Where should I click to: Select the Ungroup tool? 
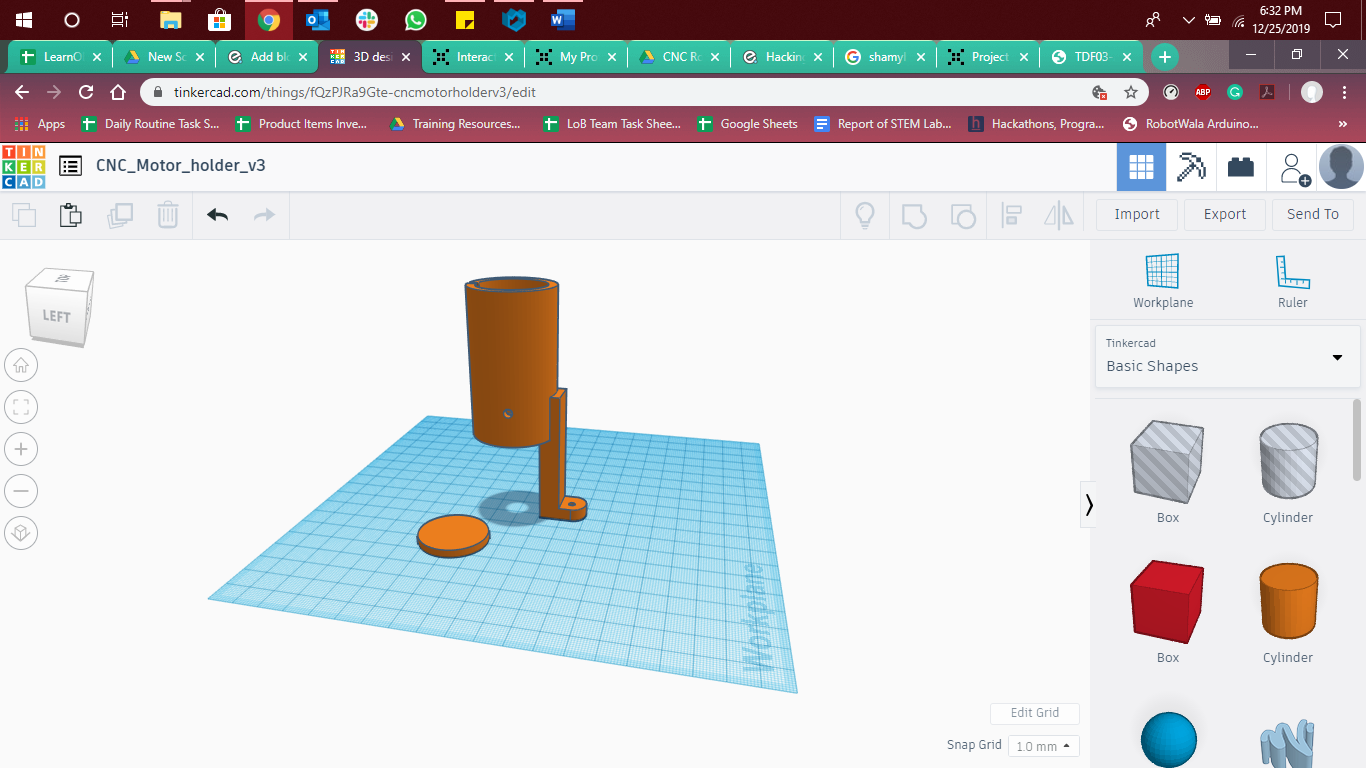[x=963, y=214]
